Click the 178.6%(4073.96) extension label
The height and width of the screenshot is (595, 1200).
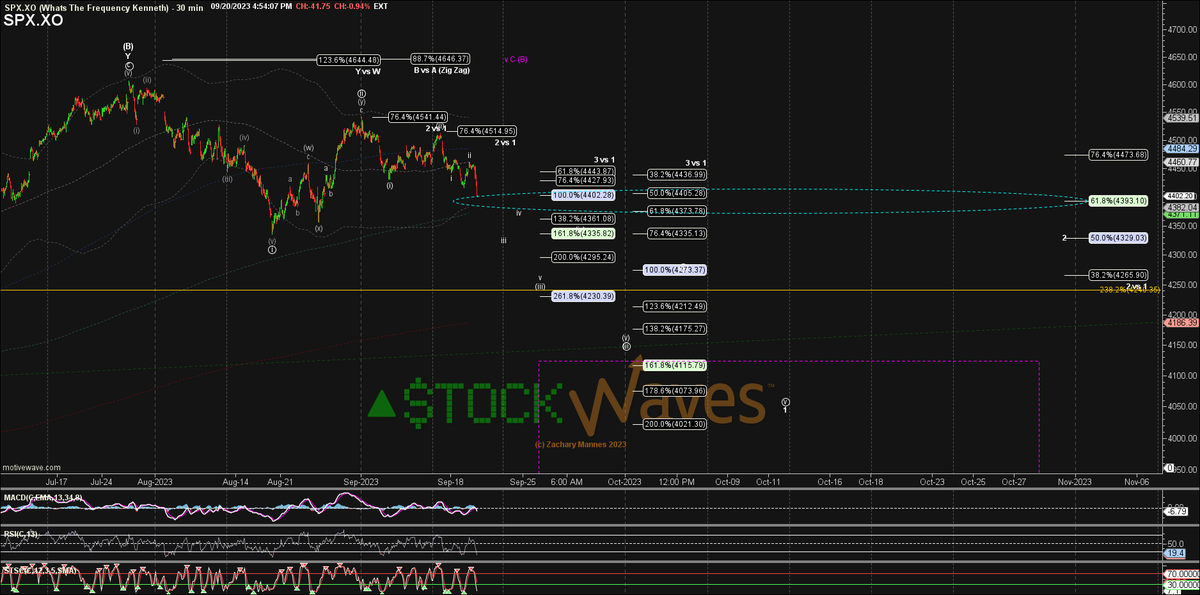pos(676,390)
